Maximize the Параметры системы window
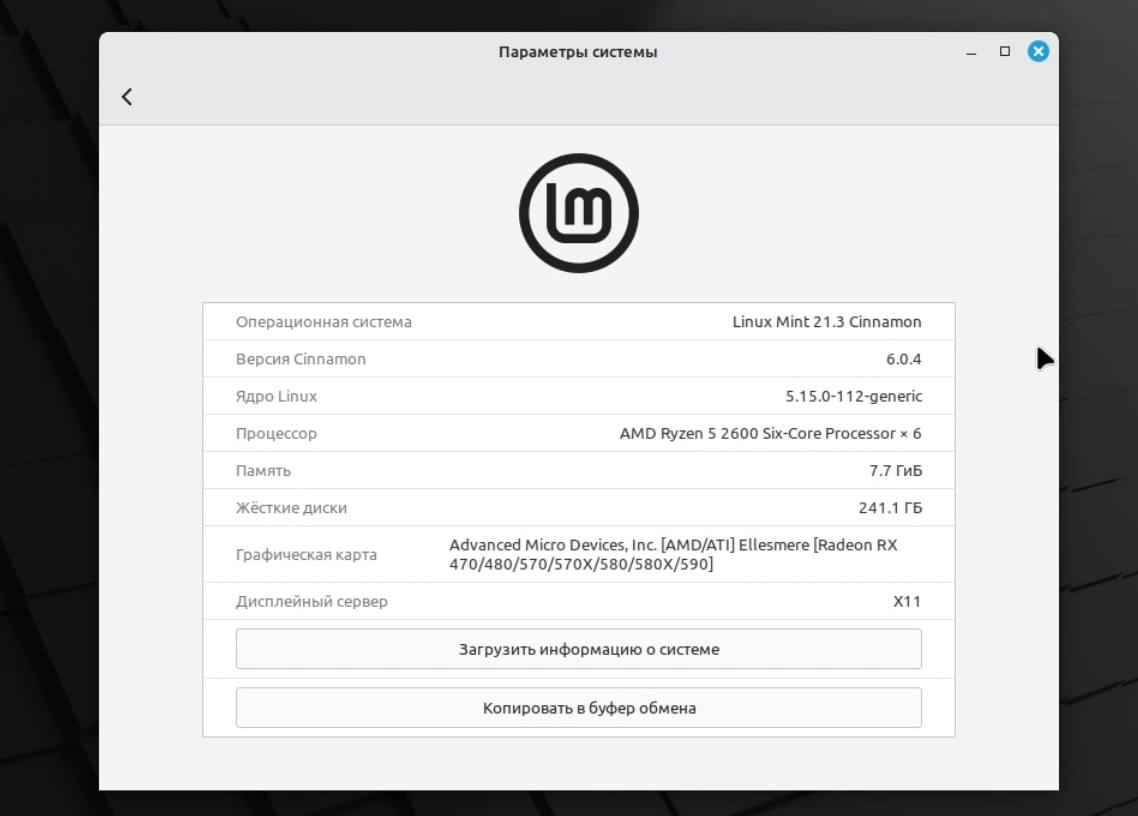 [x=1004, y=52]
